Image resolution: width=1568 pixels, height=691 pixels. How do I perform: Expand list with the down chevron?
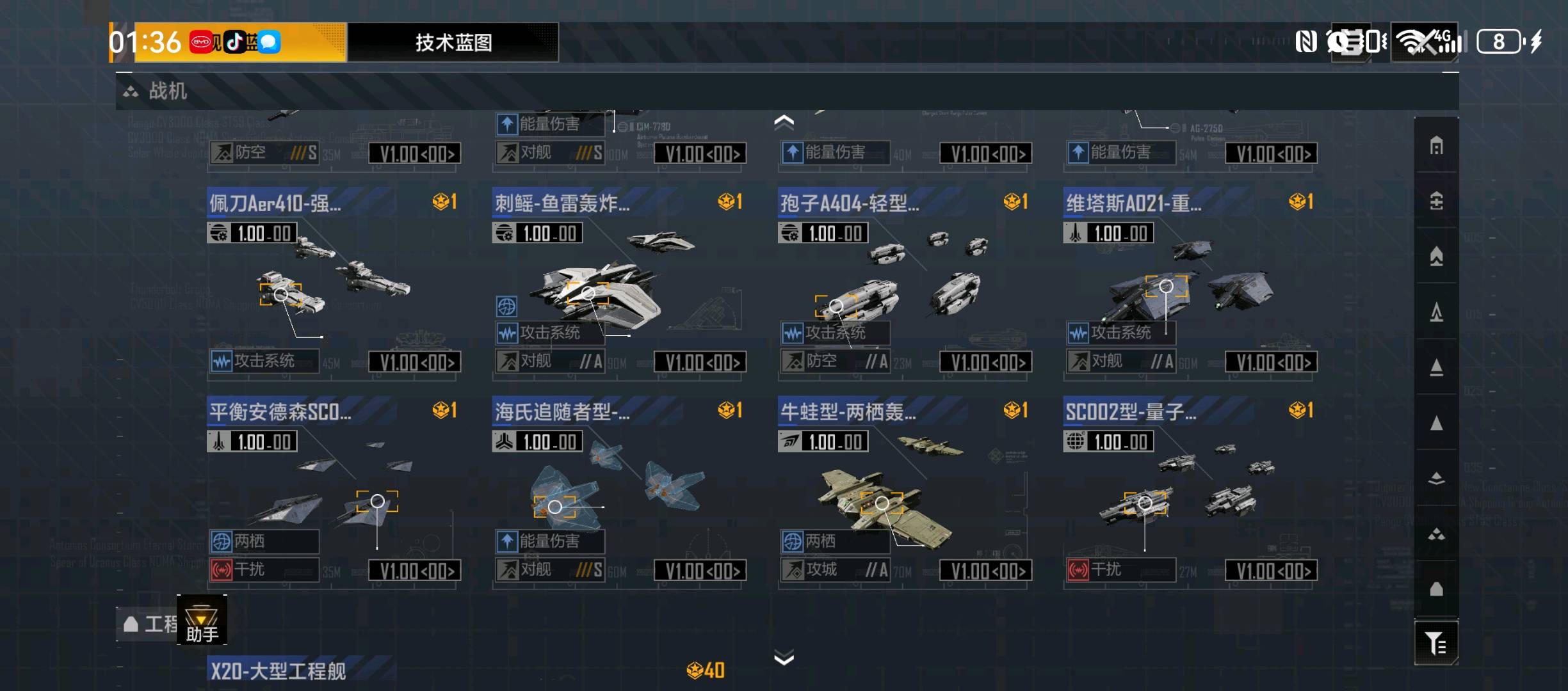(x=784, y=658)
